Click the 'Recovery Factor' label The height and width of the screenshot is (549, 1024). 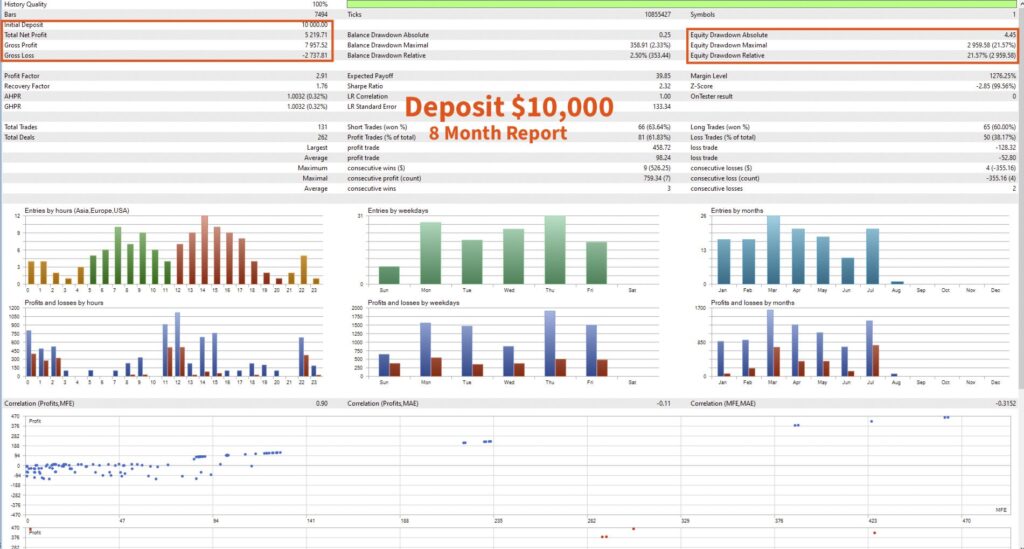27,86
